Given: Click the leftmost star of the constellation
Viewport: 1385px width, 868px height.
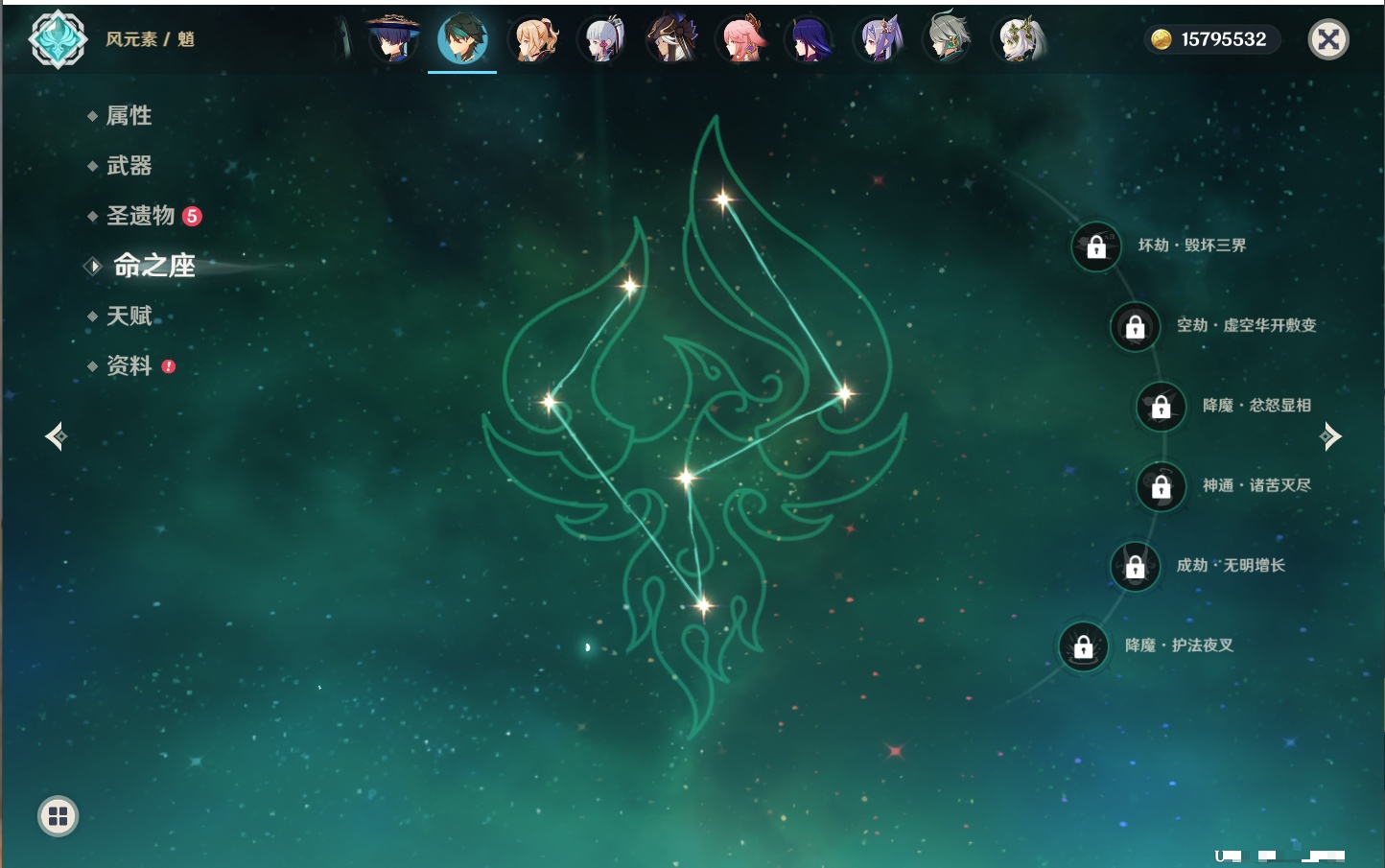Looking at the screenshot, I should [x=550, y=402].
